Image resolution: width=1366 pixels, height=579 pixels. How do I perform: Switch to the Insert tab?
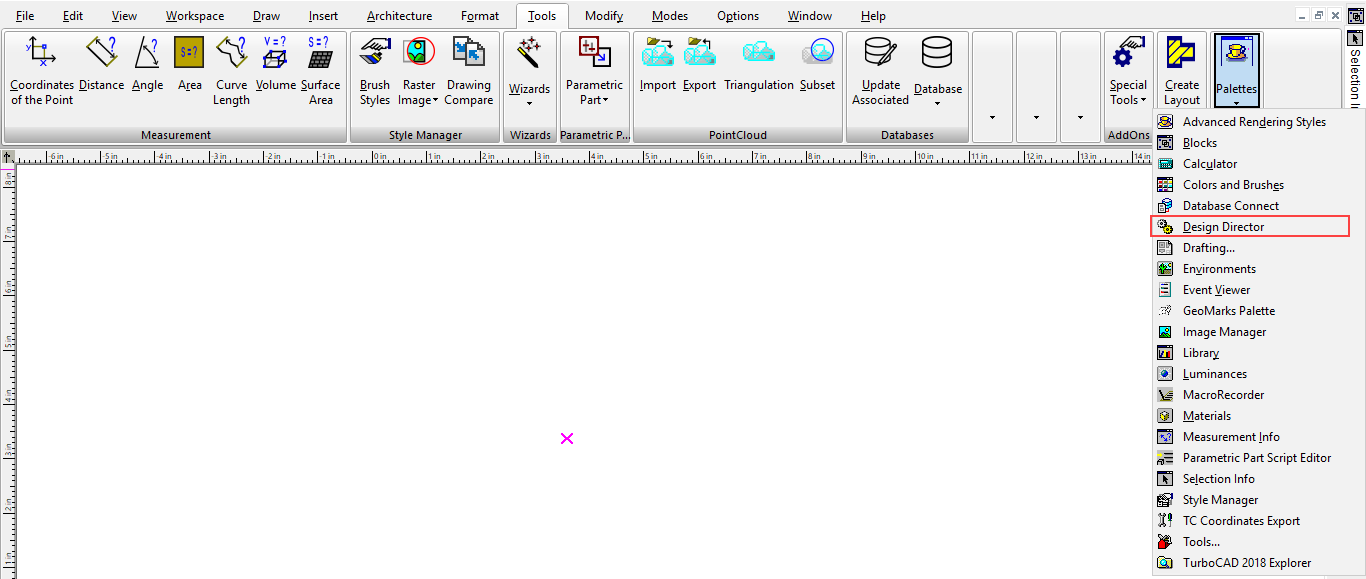point(323,16)
